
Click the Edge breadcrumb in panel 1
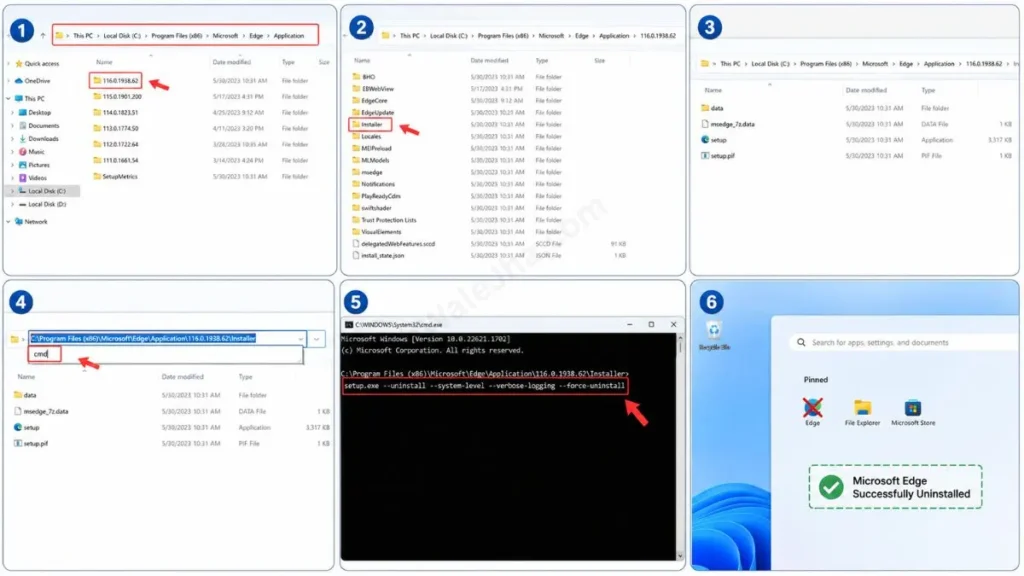[256, 36]
